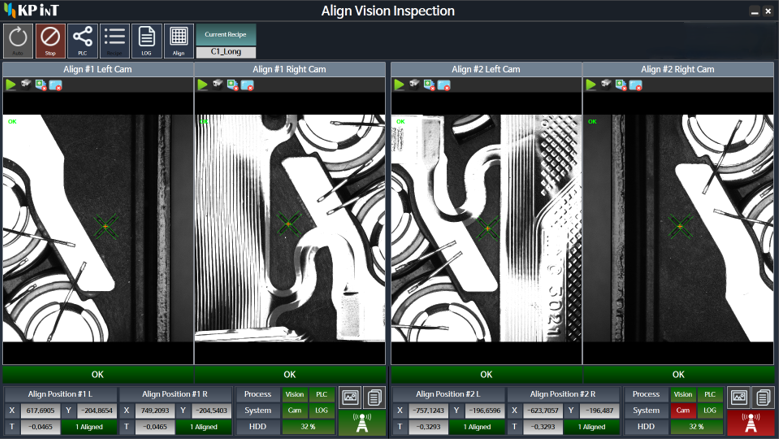
Task: Click green LOG indicator in Align #1 status
Action: (321, 410)
